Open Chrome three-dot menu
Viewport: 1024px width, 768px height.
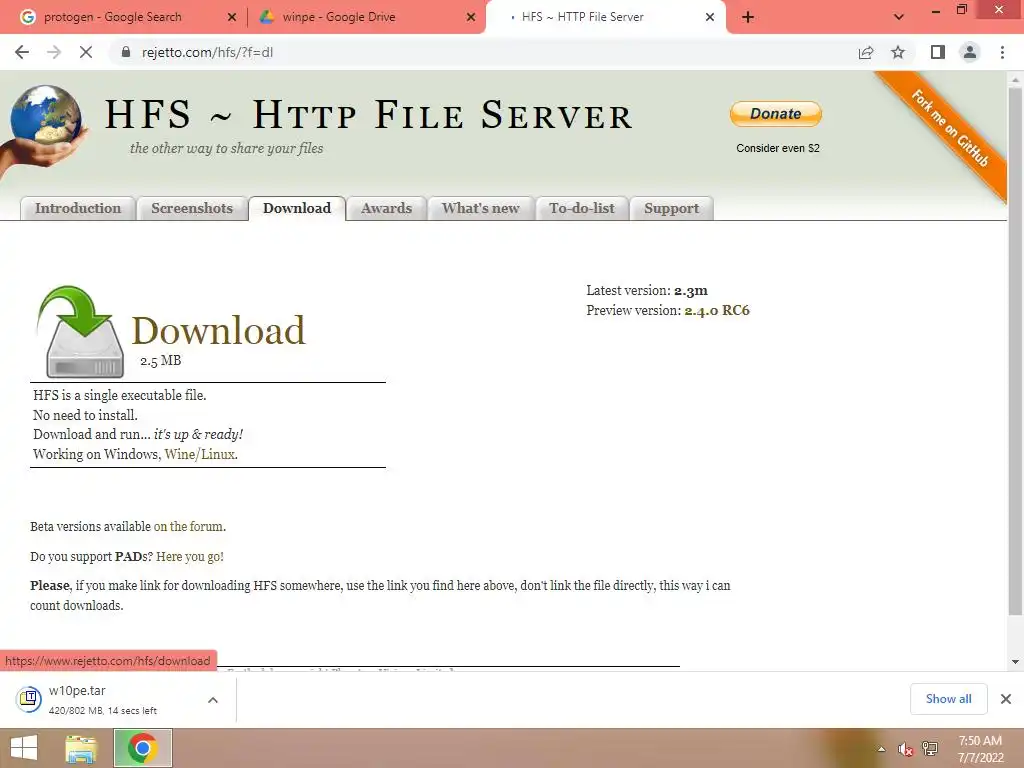point(1002,52)
